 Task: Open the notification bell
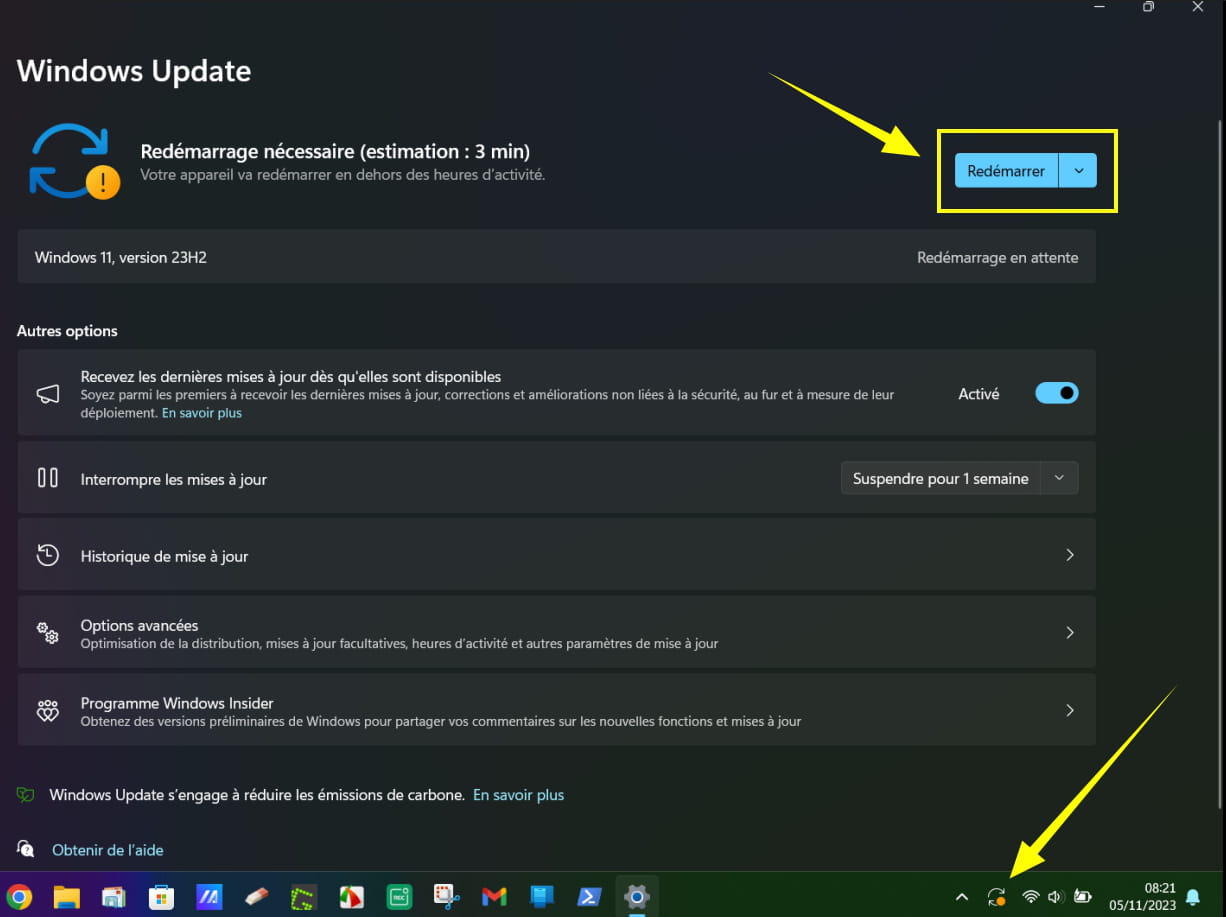point(1193,897)
